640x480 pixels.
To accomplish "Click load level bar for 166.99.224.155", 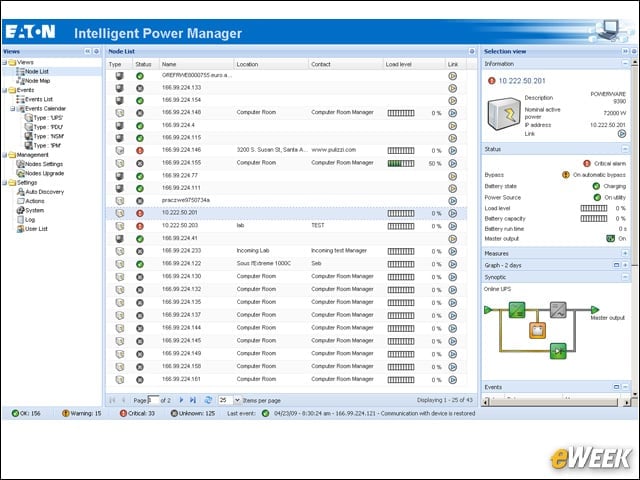I will (401, 164).
